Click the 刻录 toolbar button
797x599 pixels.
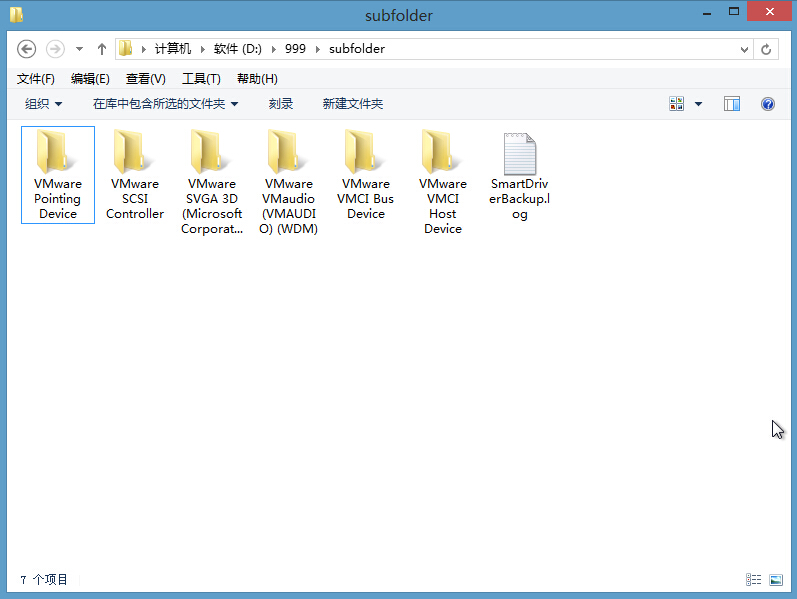281,104
